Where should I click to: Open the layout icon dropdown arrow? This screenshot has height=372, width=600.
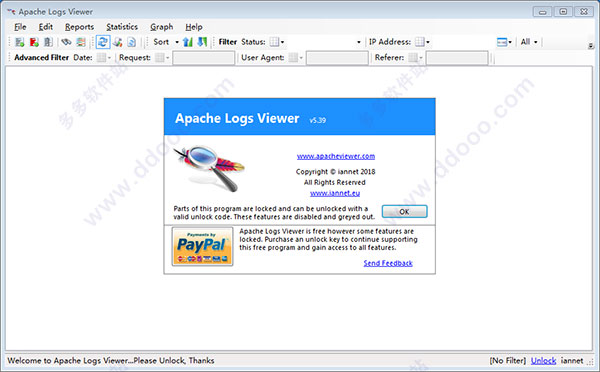click(x=510, y=42)
